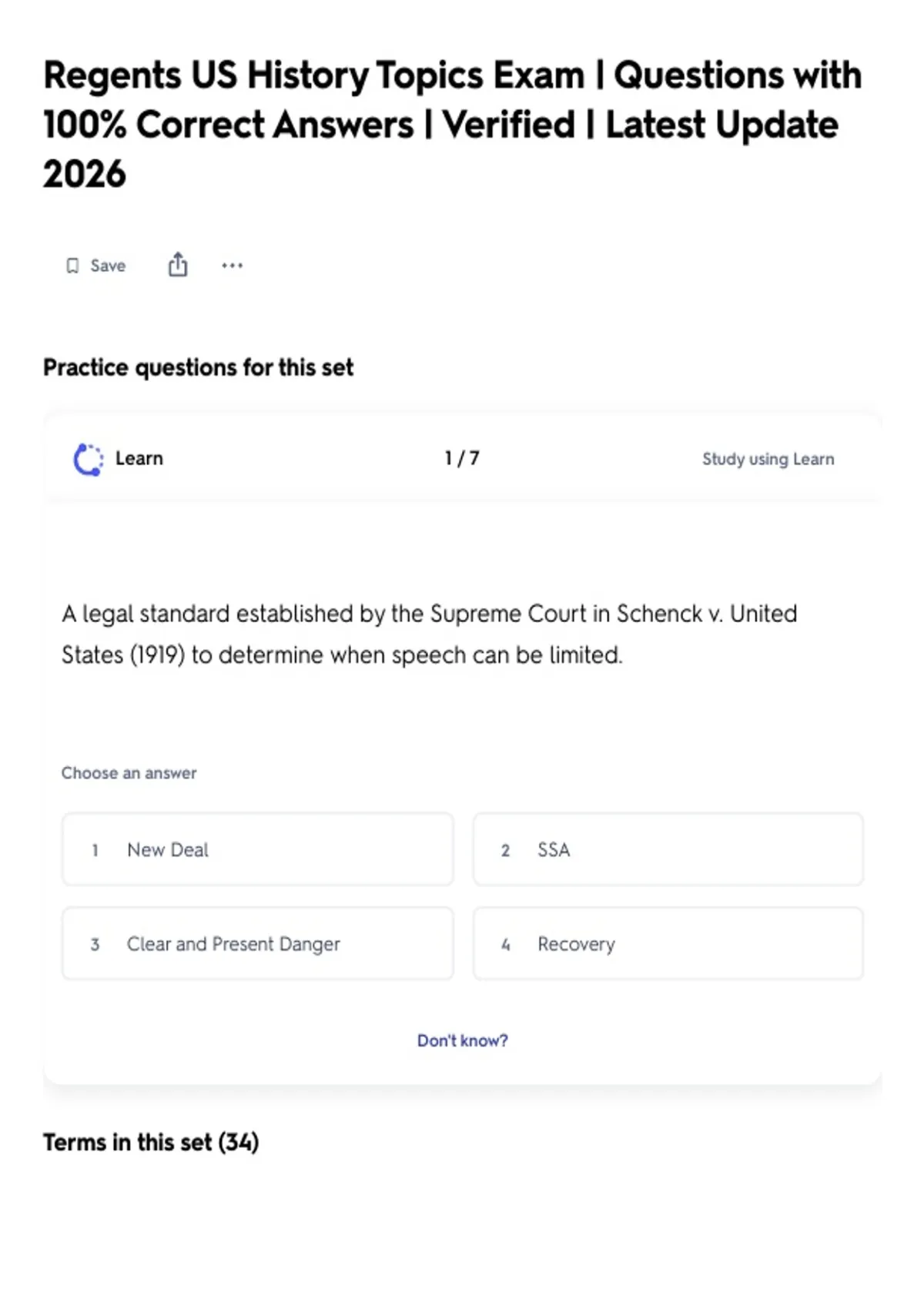
Task: Click the Learn label
Action: pyautogui.click(x=139, y=458)
